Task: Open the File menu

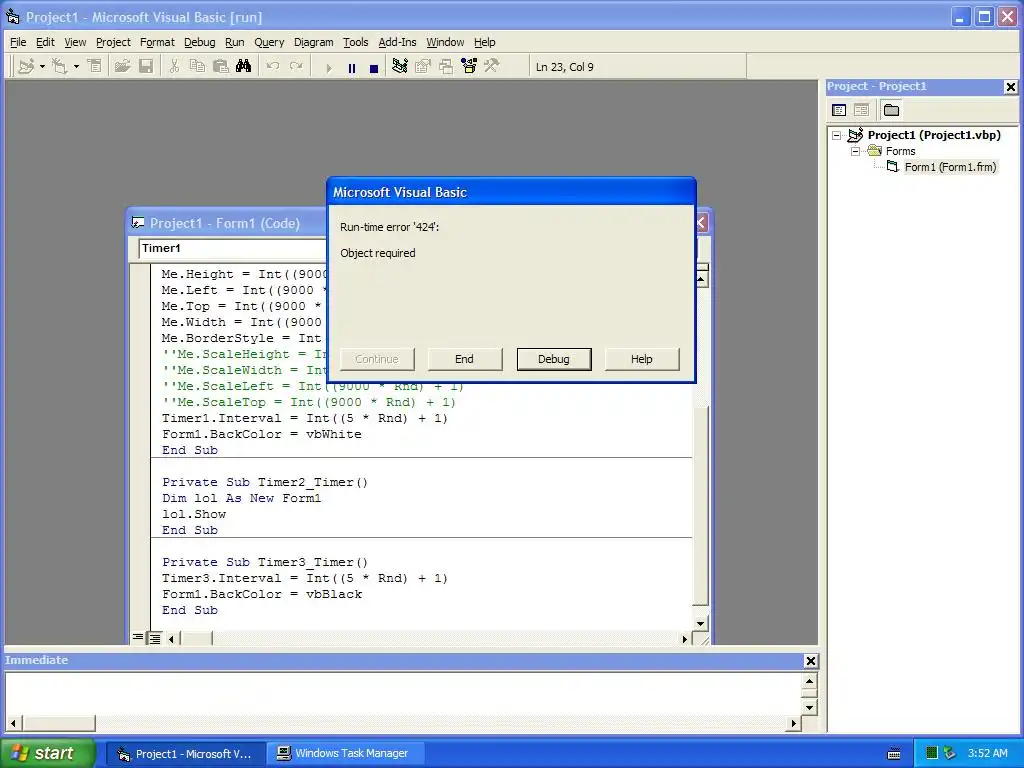Action: pyautogui.click(x=18, y=42)
